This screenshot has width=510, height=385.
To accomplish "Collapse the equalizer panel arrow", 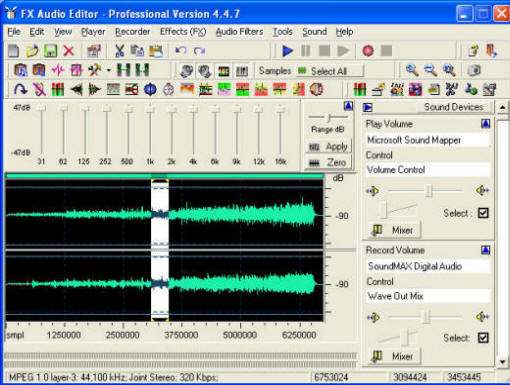I will 348,106.
